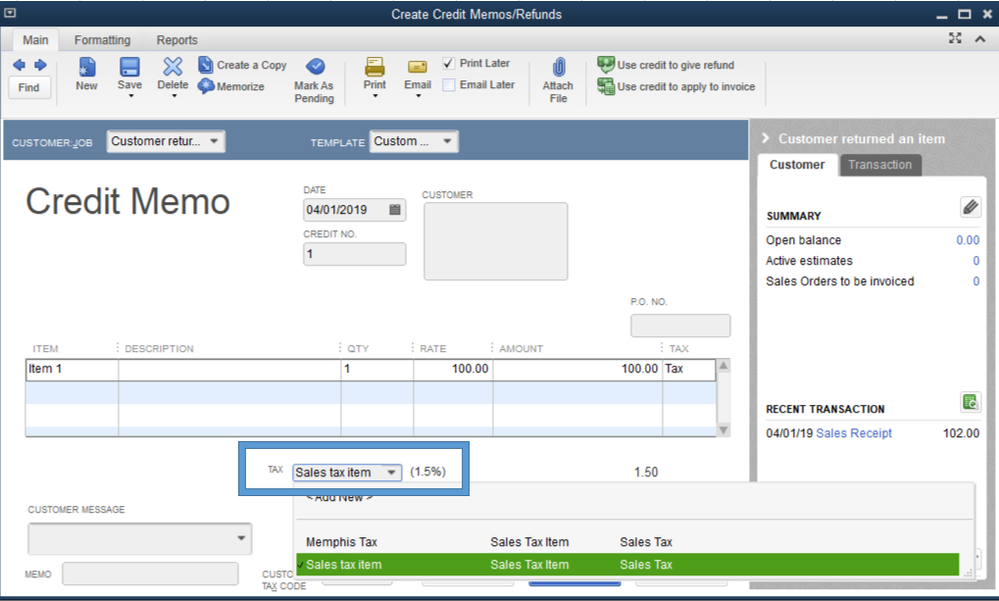Click the Memo text field

150,574
